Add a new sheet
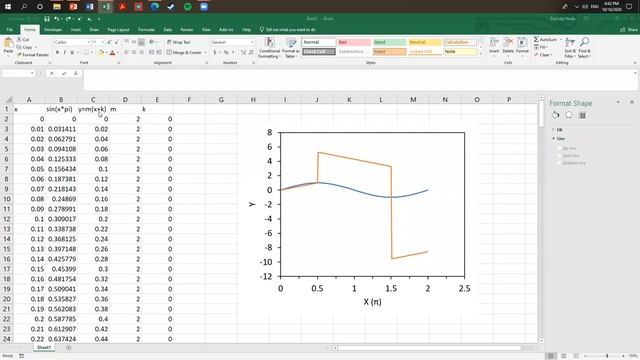This screenshot has width=640, height=360. point(68,348)
